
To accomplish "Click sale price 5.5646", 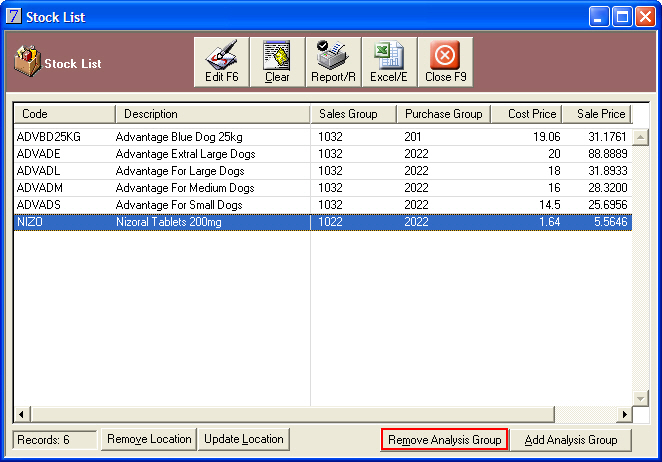I will (x=610, y=222).
